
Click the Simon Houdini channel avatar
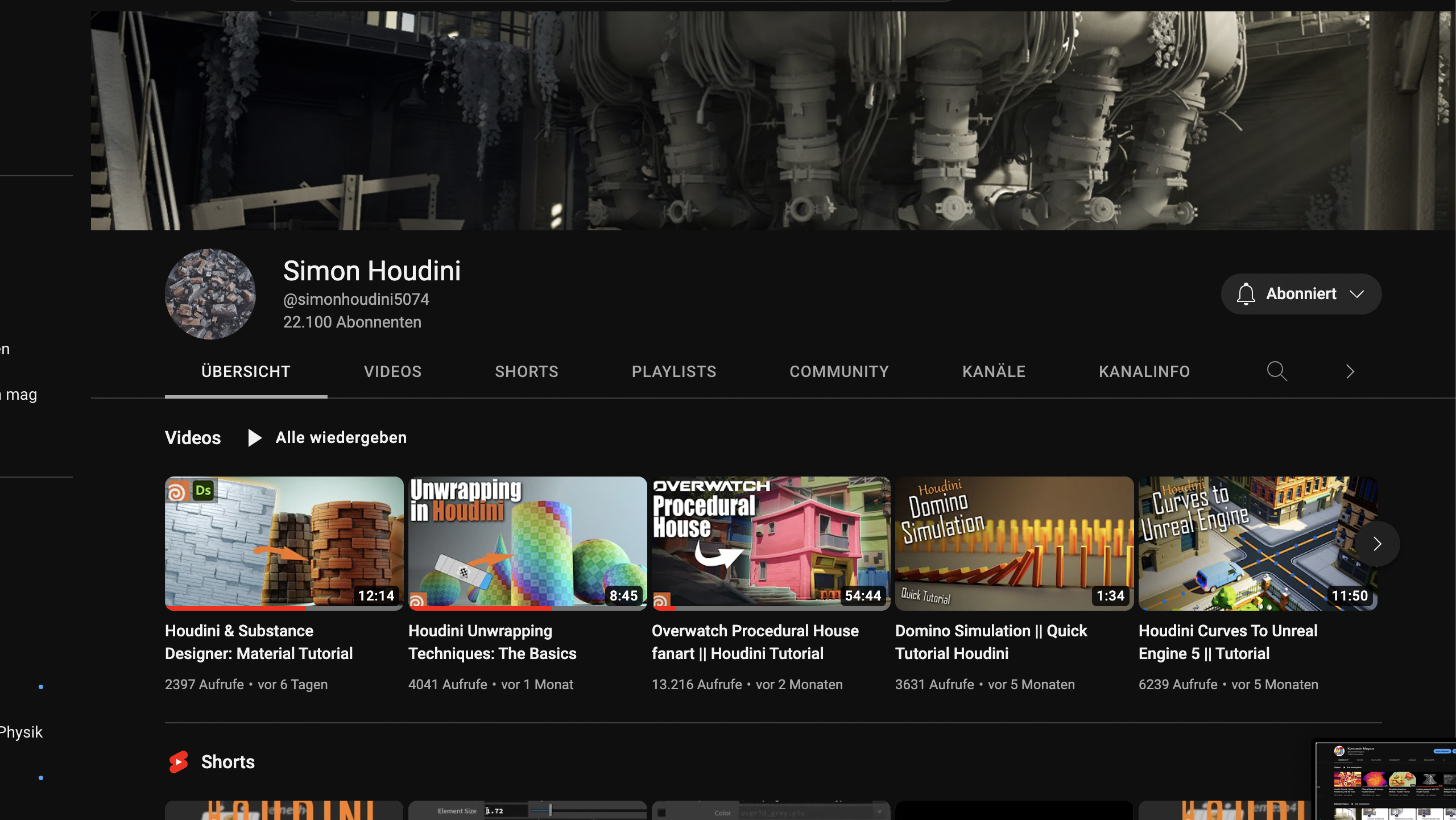click(x=210, y=294)
